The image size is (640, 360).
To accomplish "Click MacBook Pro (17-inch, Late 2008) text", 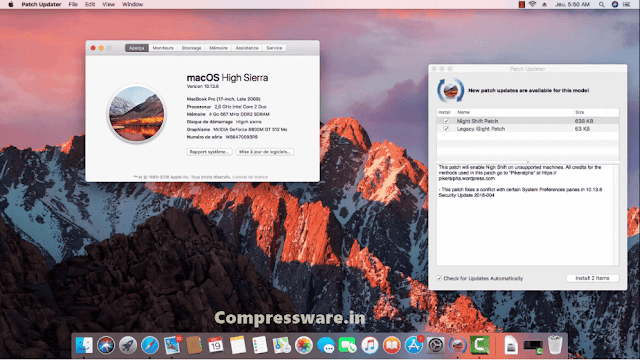I will click(x=223, y=99).
